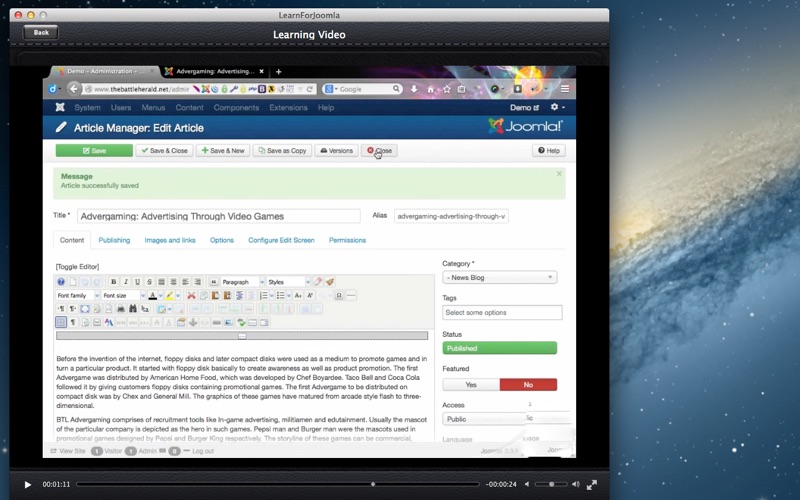Click the Cut scissors icon
This screenshot has width=800, height=500.
(x=191, y=295)
